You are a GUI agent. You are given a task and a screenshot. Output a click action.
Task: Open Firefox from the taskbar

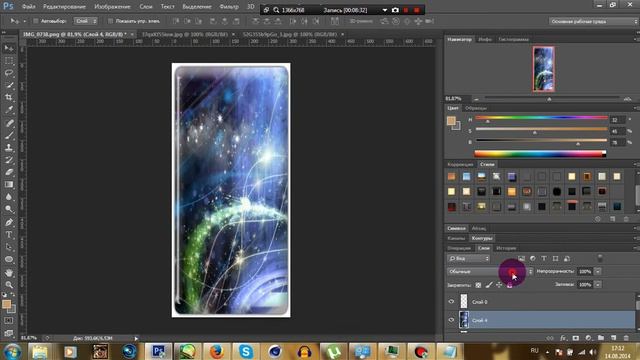pyautogui.click(x=216, y=351)
